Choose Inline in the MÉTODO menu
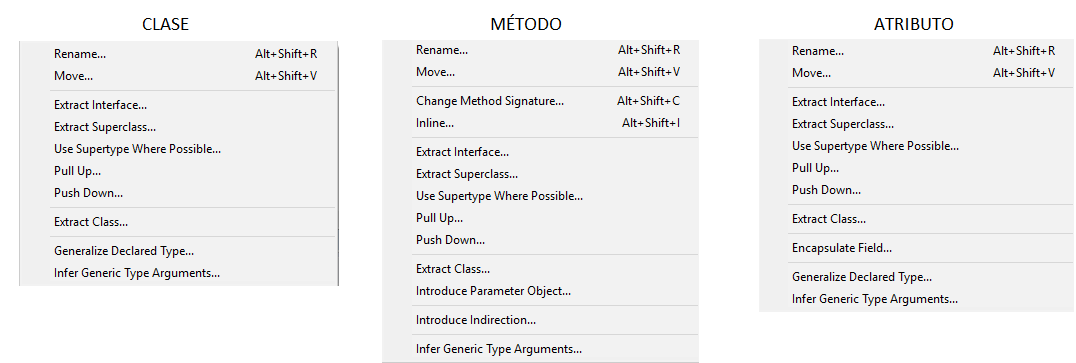This screenshot has width=1076, height=363. tap(540, 124)
